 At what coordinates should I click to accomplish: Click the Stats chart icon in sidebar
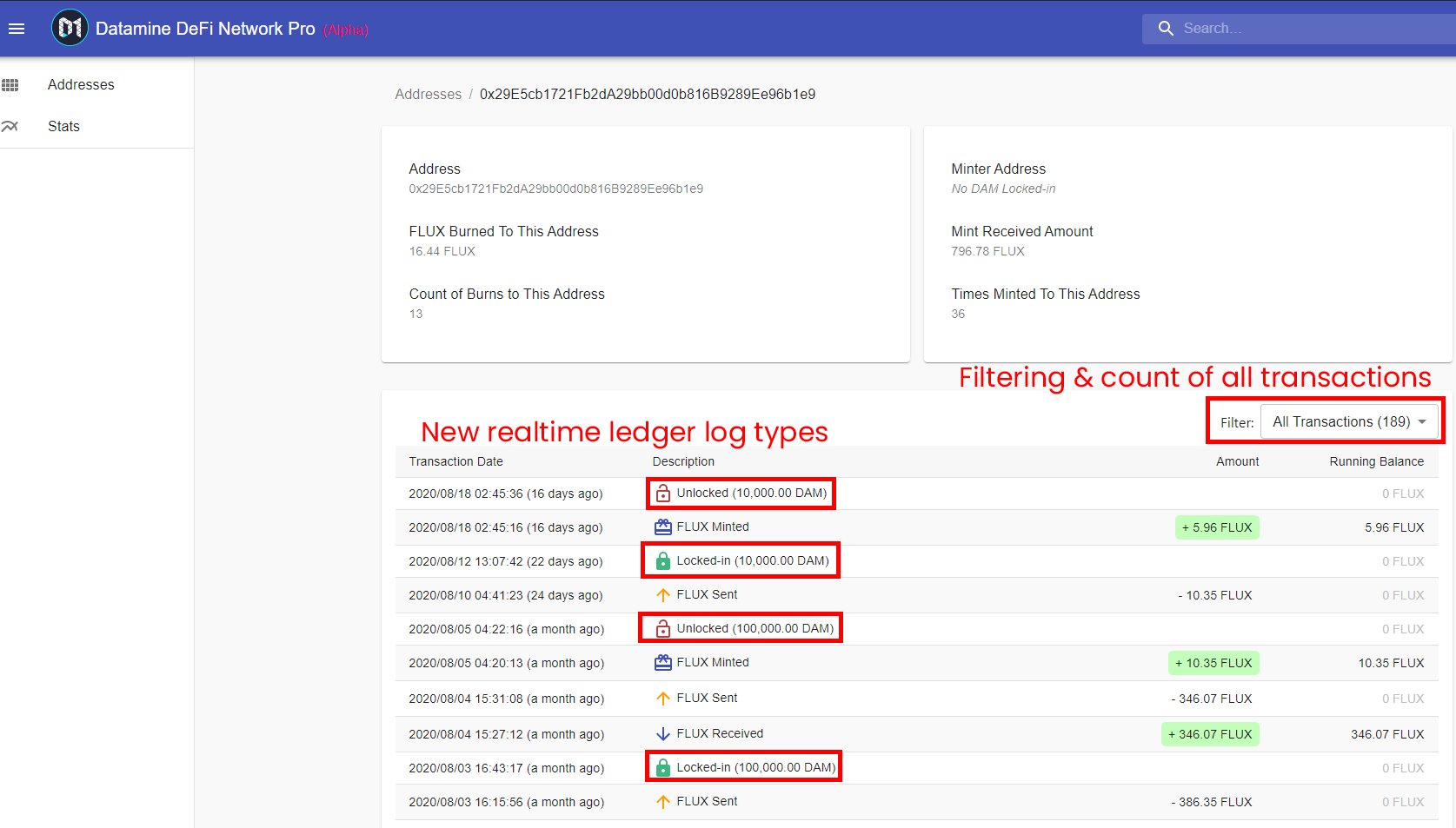[10, 127]
